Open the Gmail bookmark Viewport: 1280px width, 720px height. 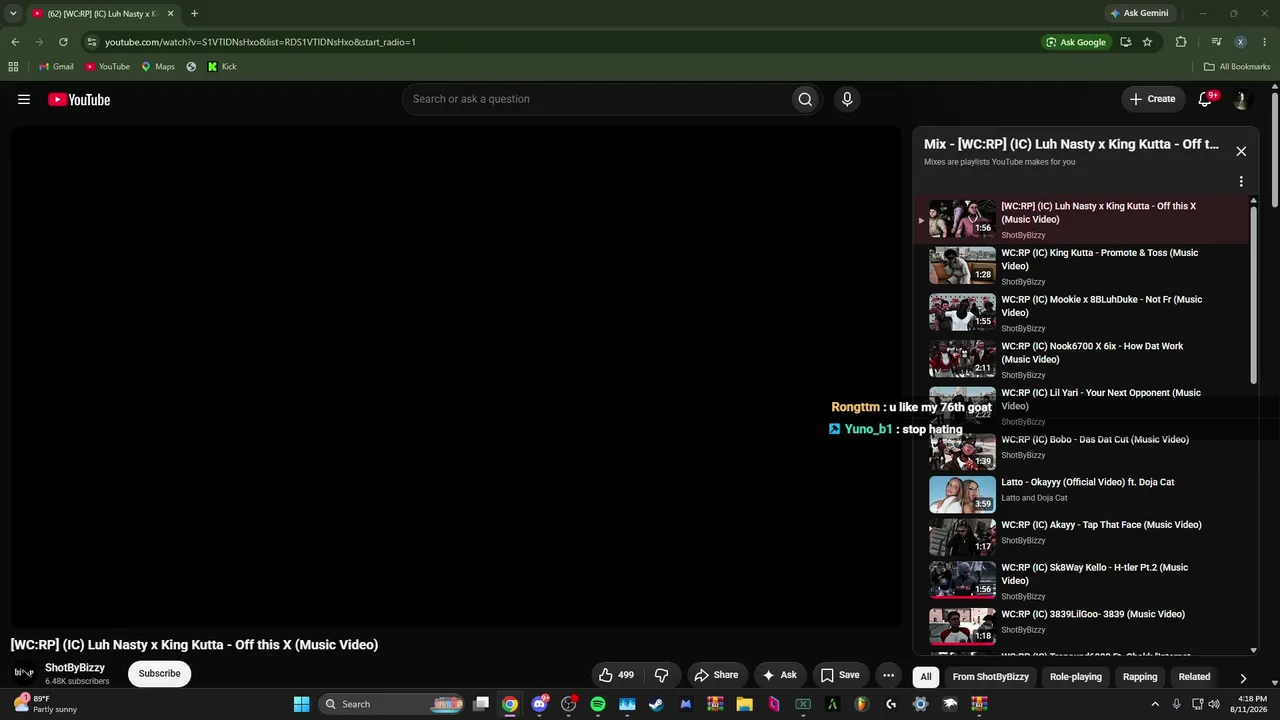tap(56, 67)
